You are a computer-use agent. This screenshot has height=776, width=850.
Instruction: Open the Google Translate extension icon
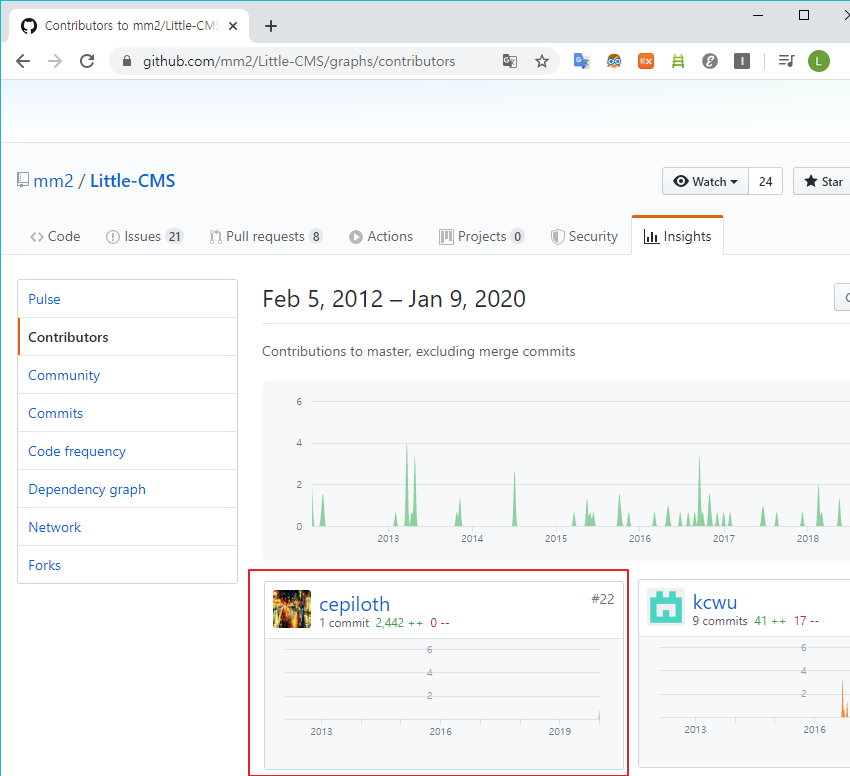coord(581,61)
